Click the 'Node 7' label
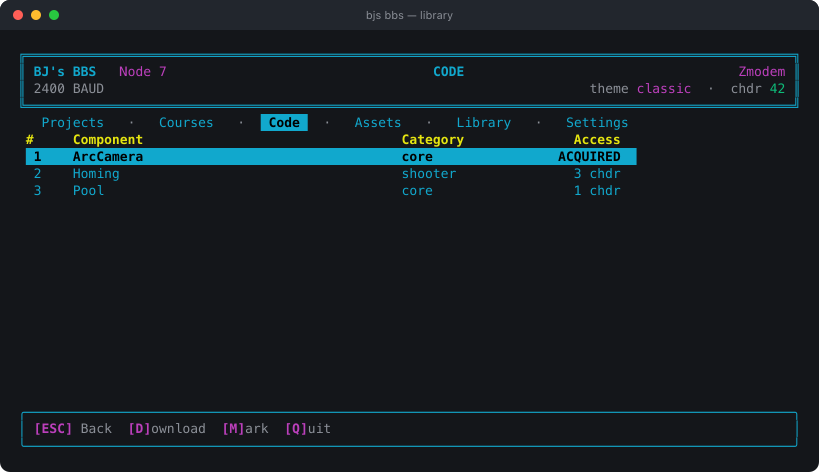This screenshot has width=819, height=472. [143, 72]
